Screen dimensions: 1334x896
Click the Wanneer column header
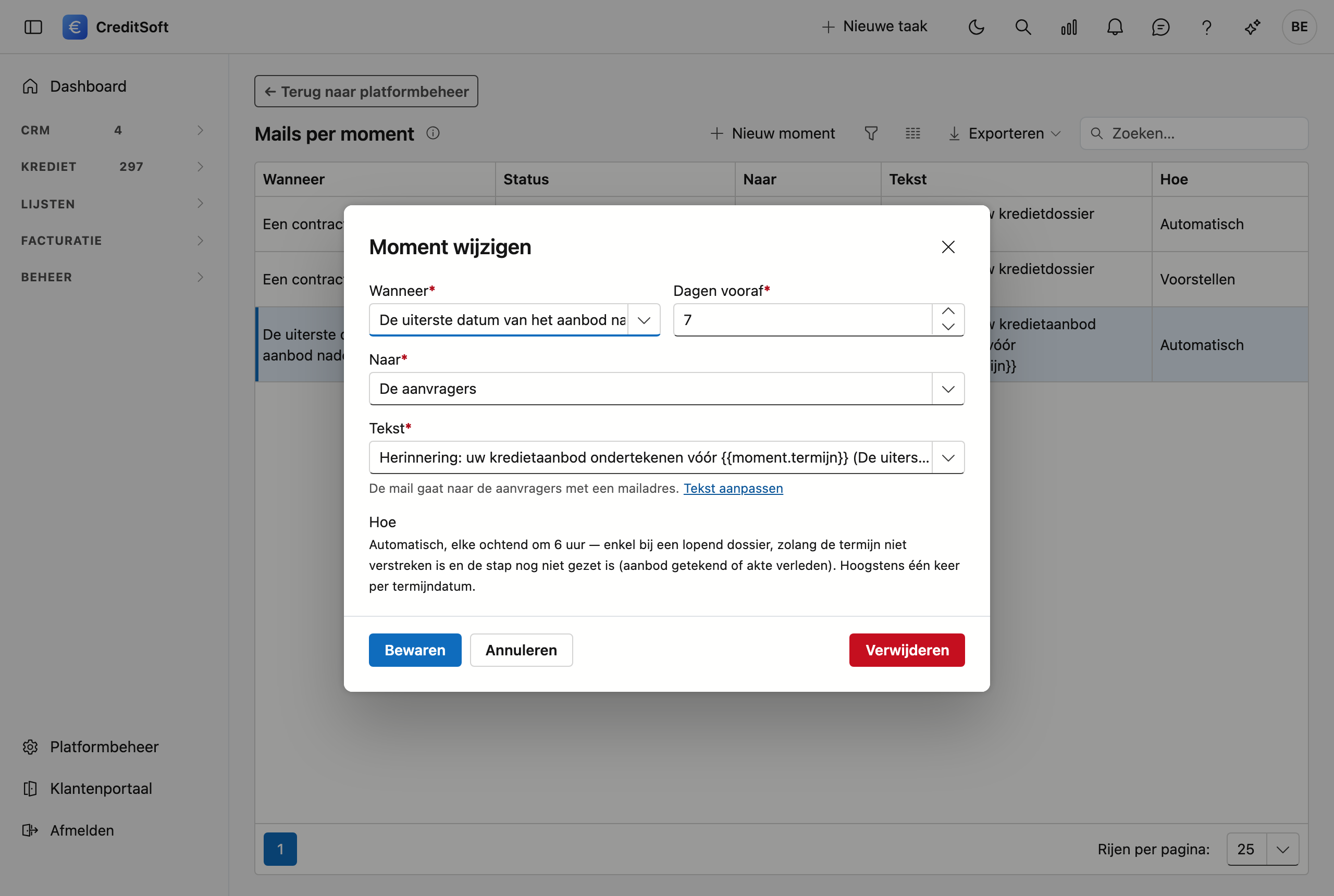pos(375,179)
